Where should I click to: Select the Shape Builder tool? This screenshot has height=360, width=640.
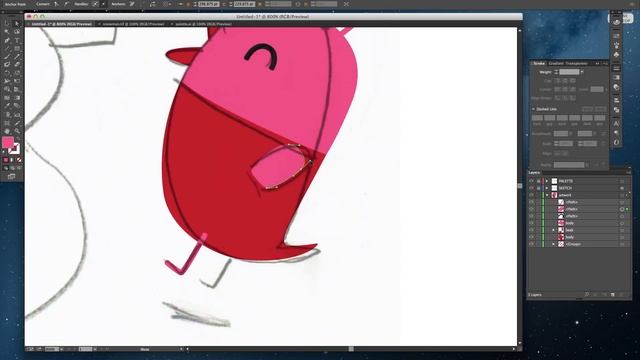click(x=7, y=89)
